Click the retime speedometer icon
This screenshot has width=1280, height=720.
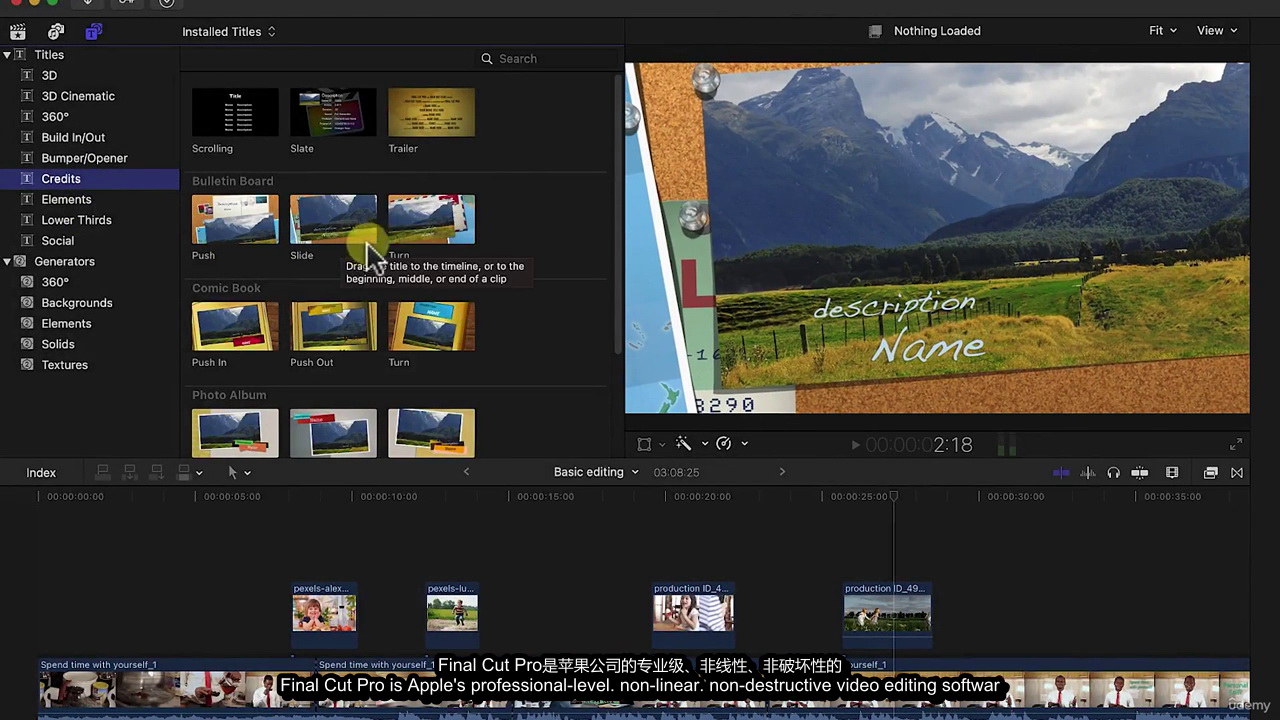click(x=724, y=444)
